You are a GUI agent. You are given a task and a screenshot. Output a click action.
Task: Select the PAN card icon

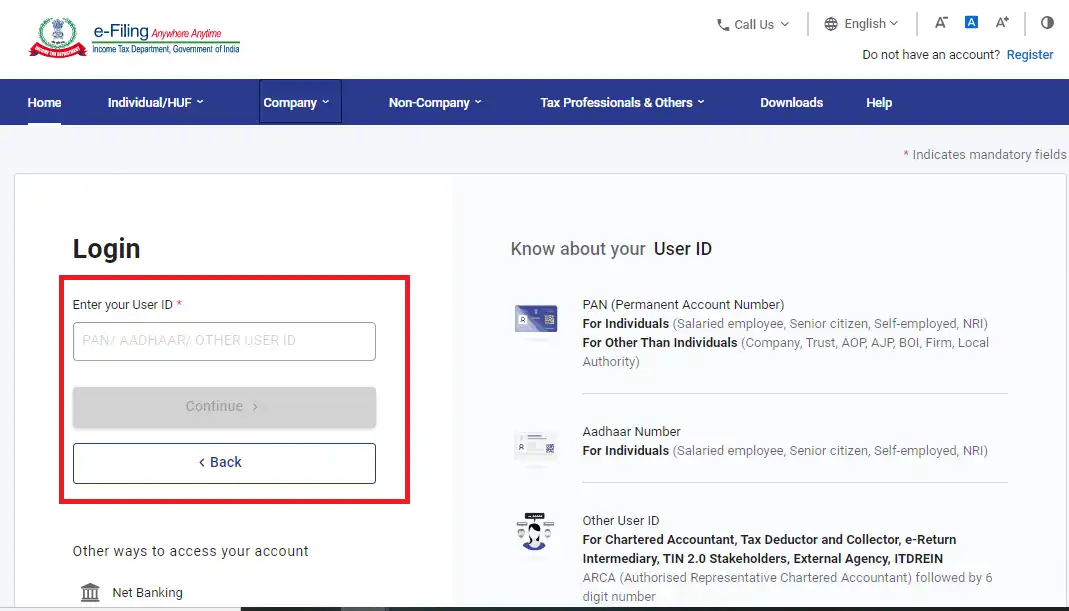pos(536,318)
